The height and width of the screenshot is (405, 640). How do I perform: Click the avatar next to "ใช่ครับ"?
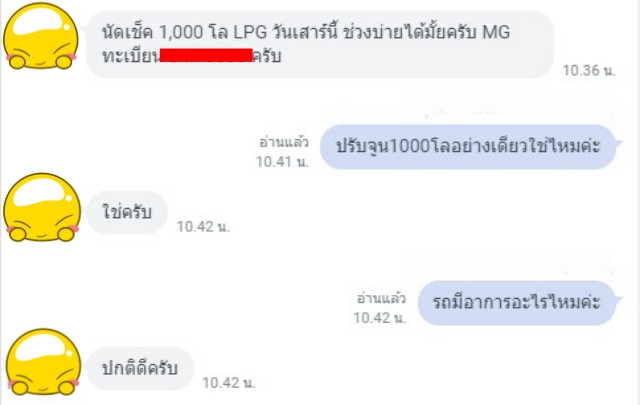(42, 207)
